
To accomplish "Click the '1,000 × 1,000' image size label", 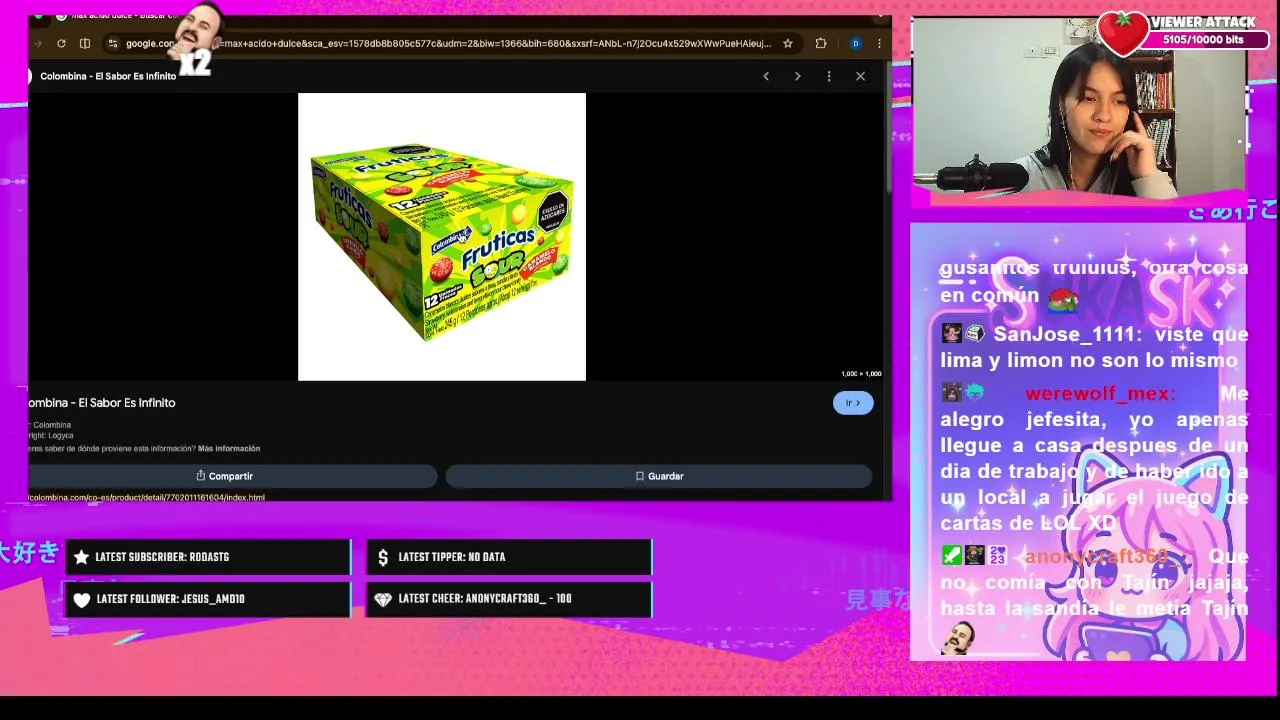I will pos(861,374).
